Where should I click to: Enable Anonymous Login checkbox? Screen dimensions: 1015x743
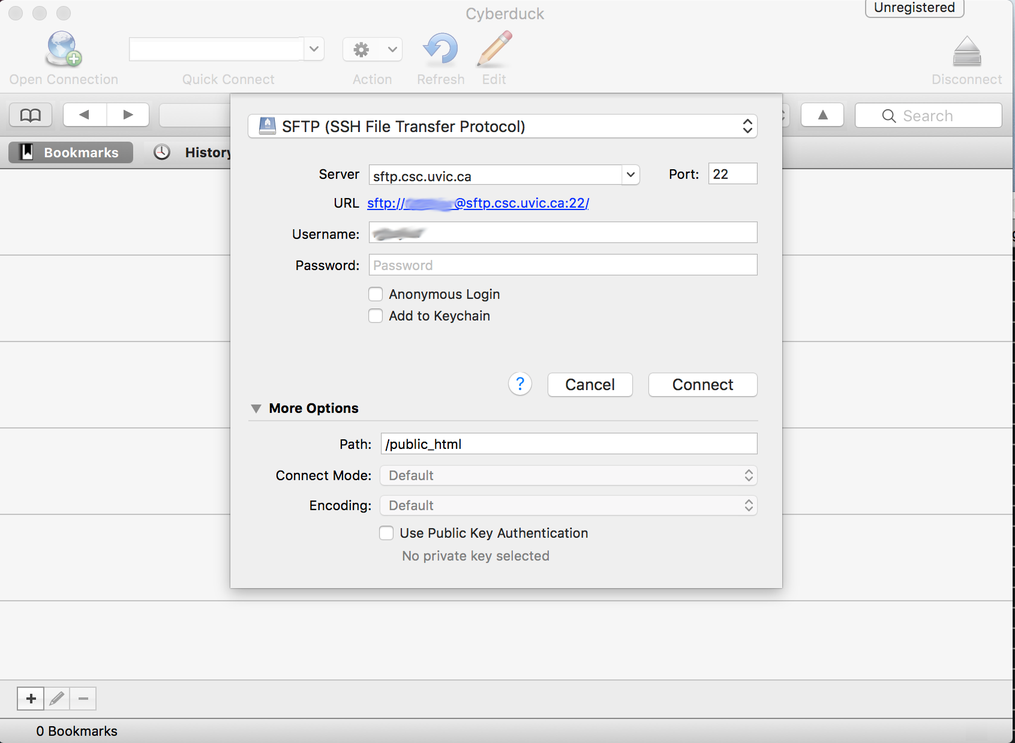[375, 294]
